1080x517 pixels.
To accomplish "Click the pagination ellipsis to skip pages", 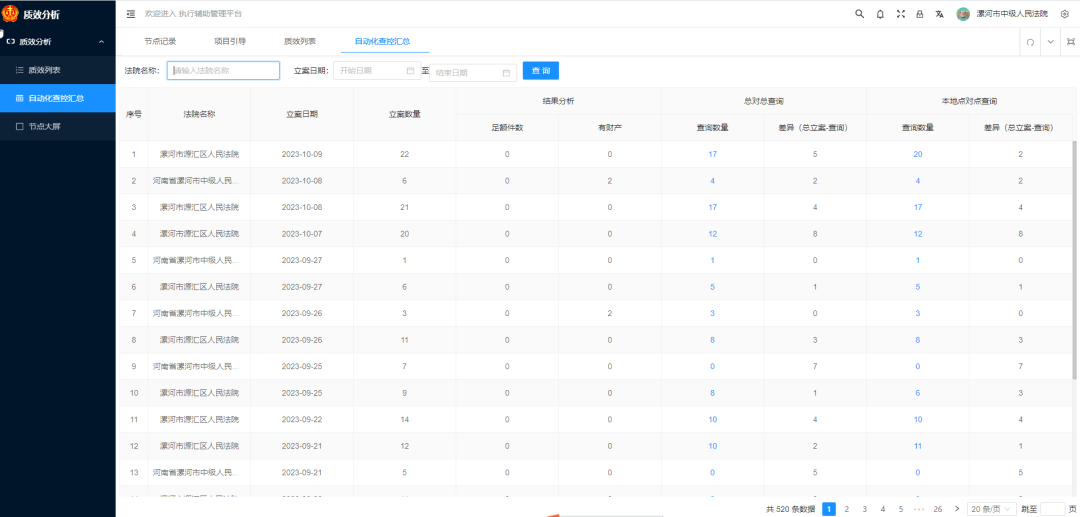I will (918, 509).
